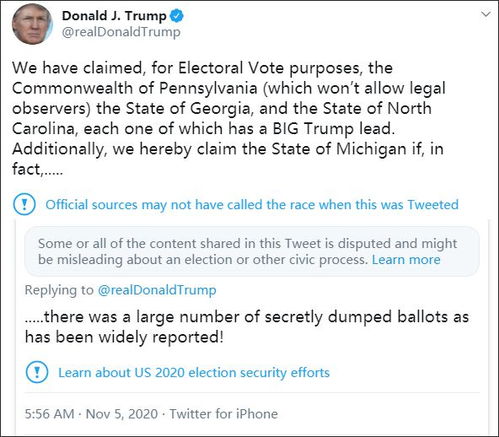This screenshot has width=499, height=437.
Task: Click the 'fact,.....' trailing line of the tweet
Action: click(x=37, y=169)
